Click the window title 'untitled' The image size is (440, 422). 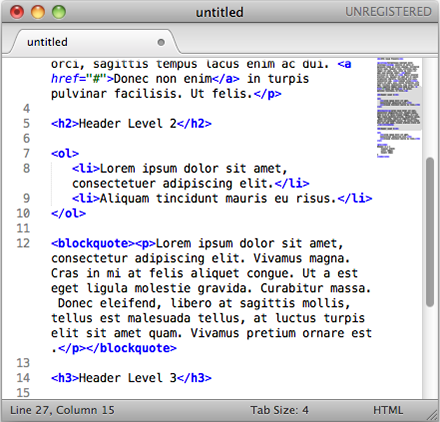tap(219, 12)
